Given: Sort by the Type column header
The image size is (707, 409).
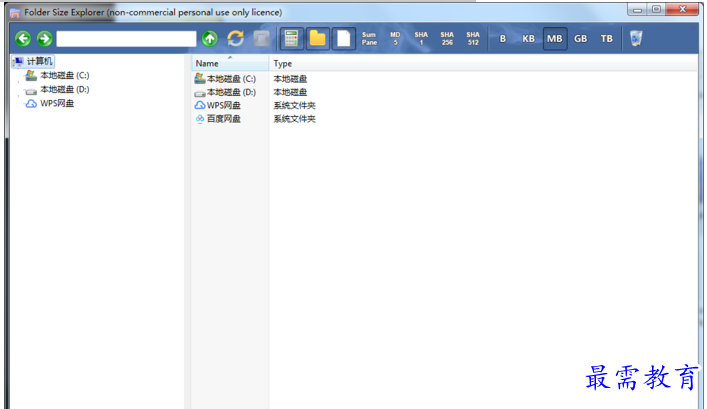Looking at the screenshot, I should [x=282, y=63].
